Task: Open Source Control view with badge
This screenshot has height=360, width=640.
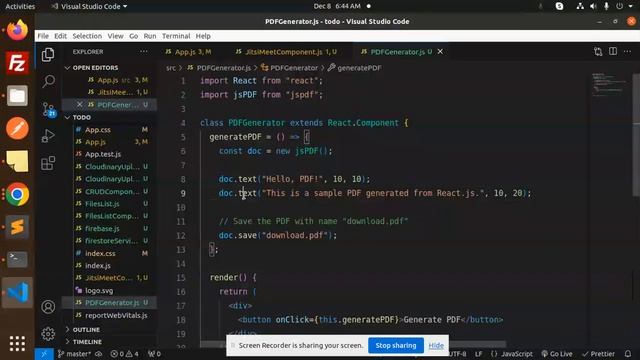Action: pyautogui.click(x=49, y=109)
